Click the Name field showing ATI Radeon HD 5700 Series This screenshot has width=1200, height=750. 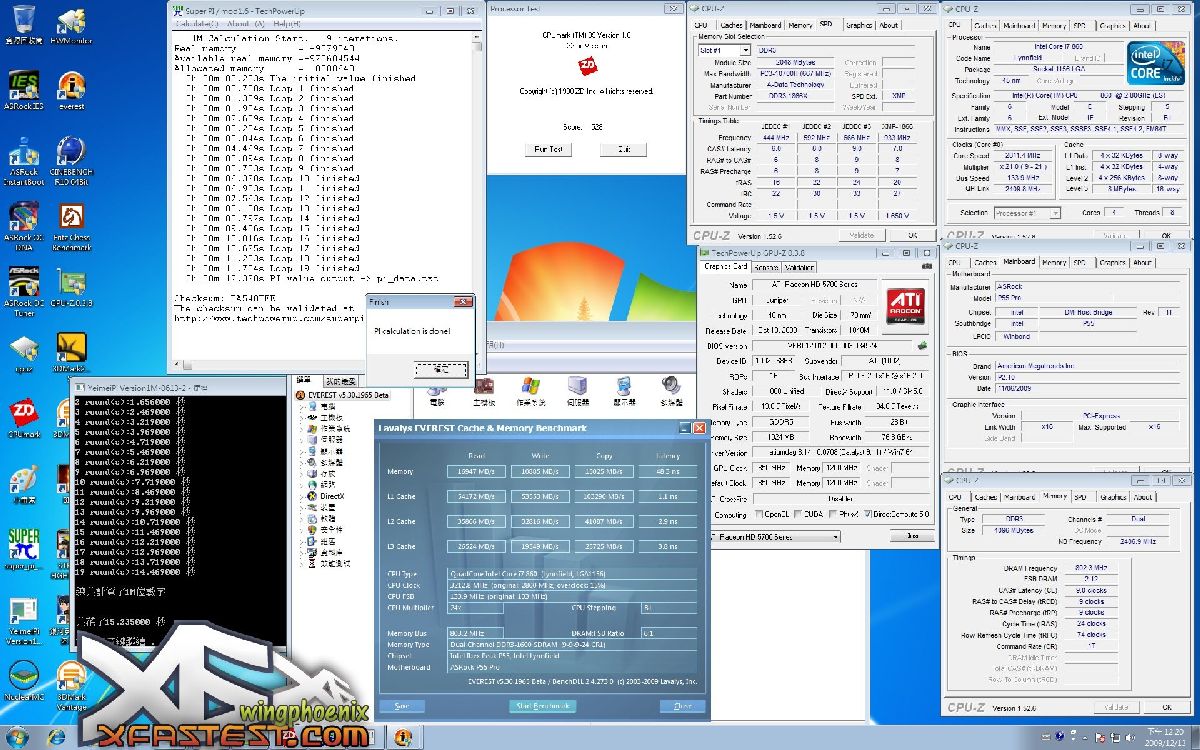pos(815,286)
